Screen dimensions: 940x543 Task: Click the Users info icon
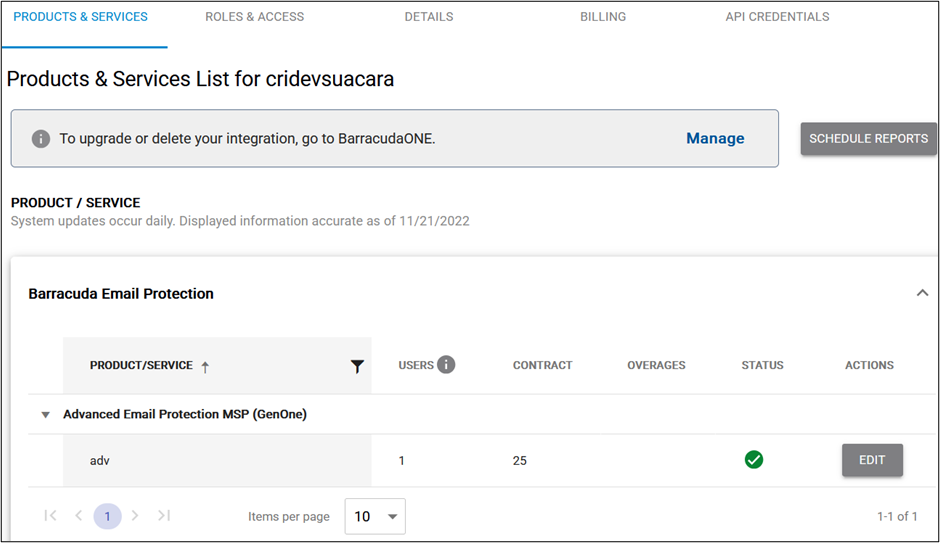(445, 365)
